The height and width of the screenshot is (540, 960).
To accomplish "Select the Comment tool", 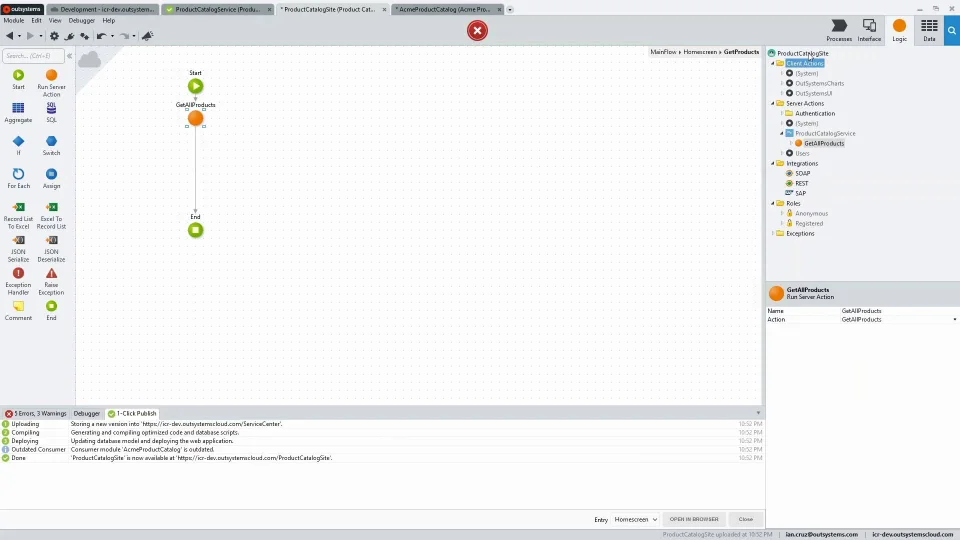I will 18,311.
